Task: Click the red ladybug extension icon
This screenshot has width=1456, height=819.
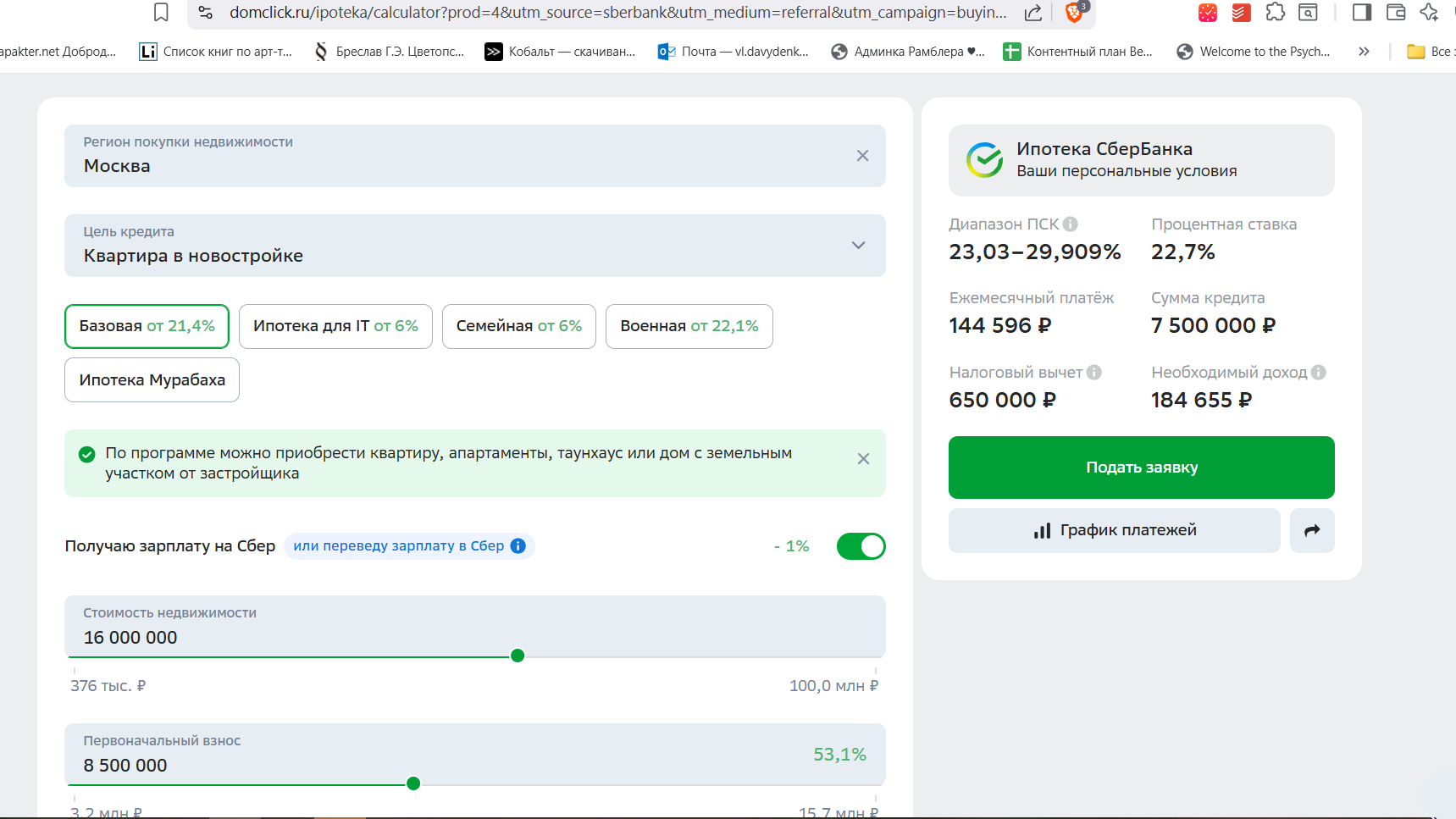Action: pos(1208,13)
